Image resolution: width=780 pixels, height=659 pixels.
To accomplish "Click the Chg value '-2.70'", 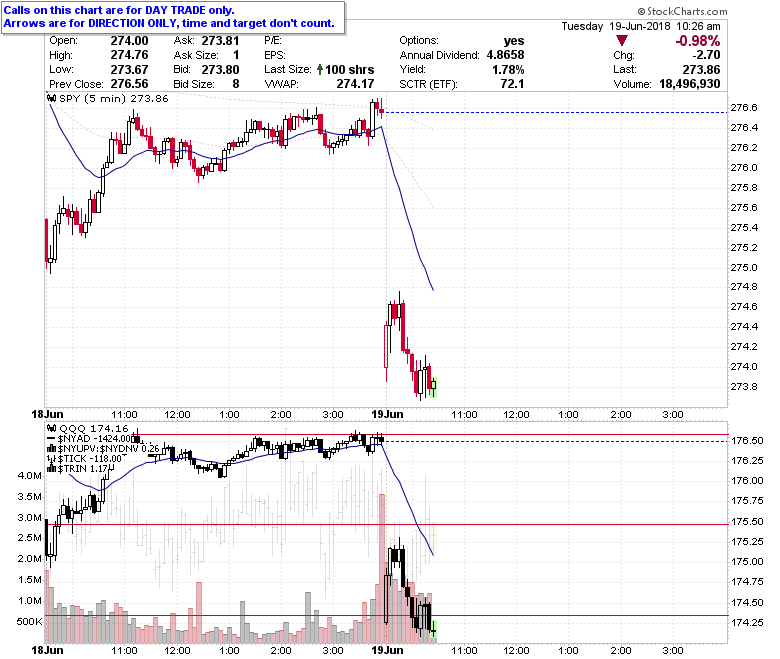I will [706, 55].
